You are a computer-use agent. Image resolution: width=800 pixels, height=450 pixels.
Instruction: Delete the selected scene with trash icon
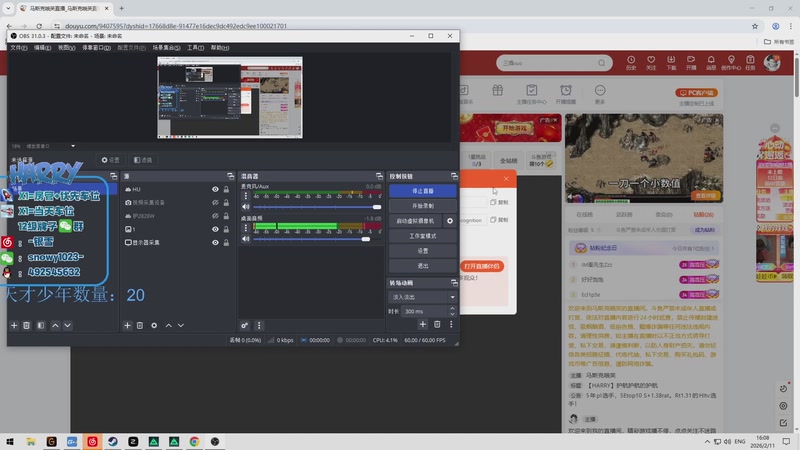(27, 326)
